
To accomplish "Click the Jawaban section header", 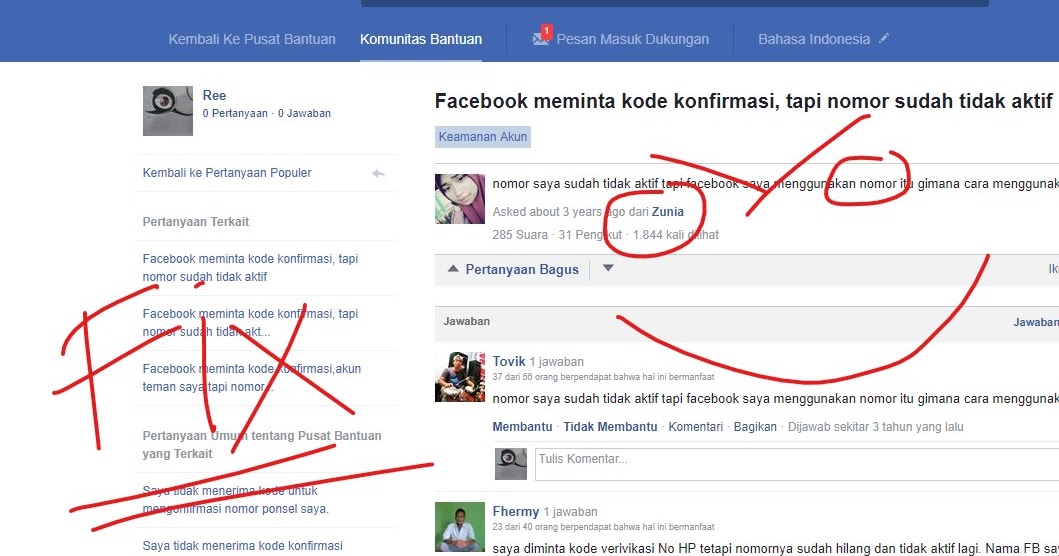I will pyautogui.click(x=467, y=322).
